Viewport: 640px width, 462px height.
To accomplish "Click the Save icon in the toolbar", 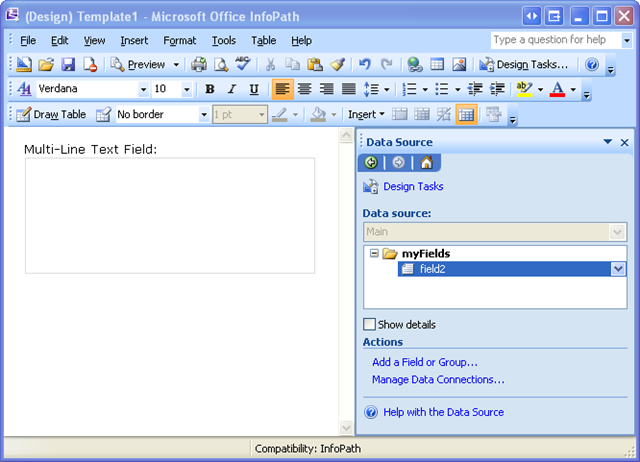I will pyautogui.click(x=68, y=65).
